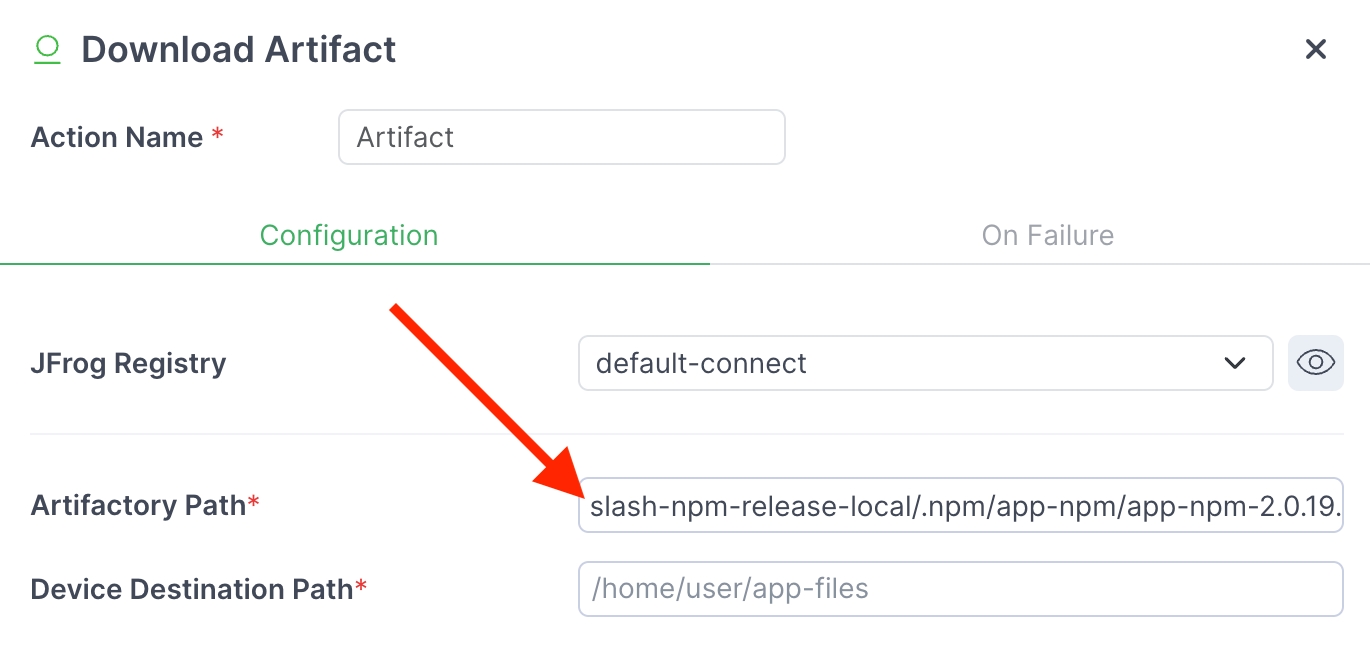Viewport: 1370px width, 650px height.
Task: Click the Artifactory Path label
Action: [138, 505]
